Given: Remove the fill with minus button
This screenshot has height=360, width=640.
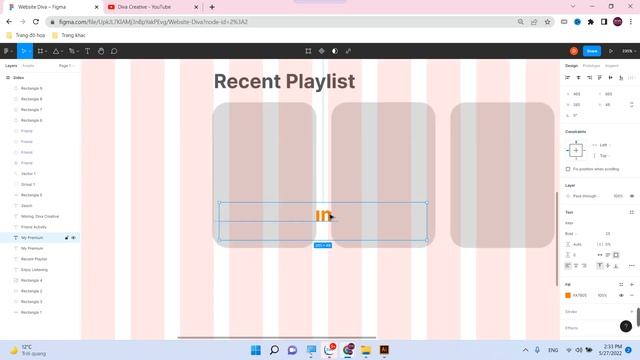Looking at the screenshot, I should pos(632,295).
